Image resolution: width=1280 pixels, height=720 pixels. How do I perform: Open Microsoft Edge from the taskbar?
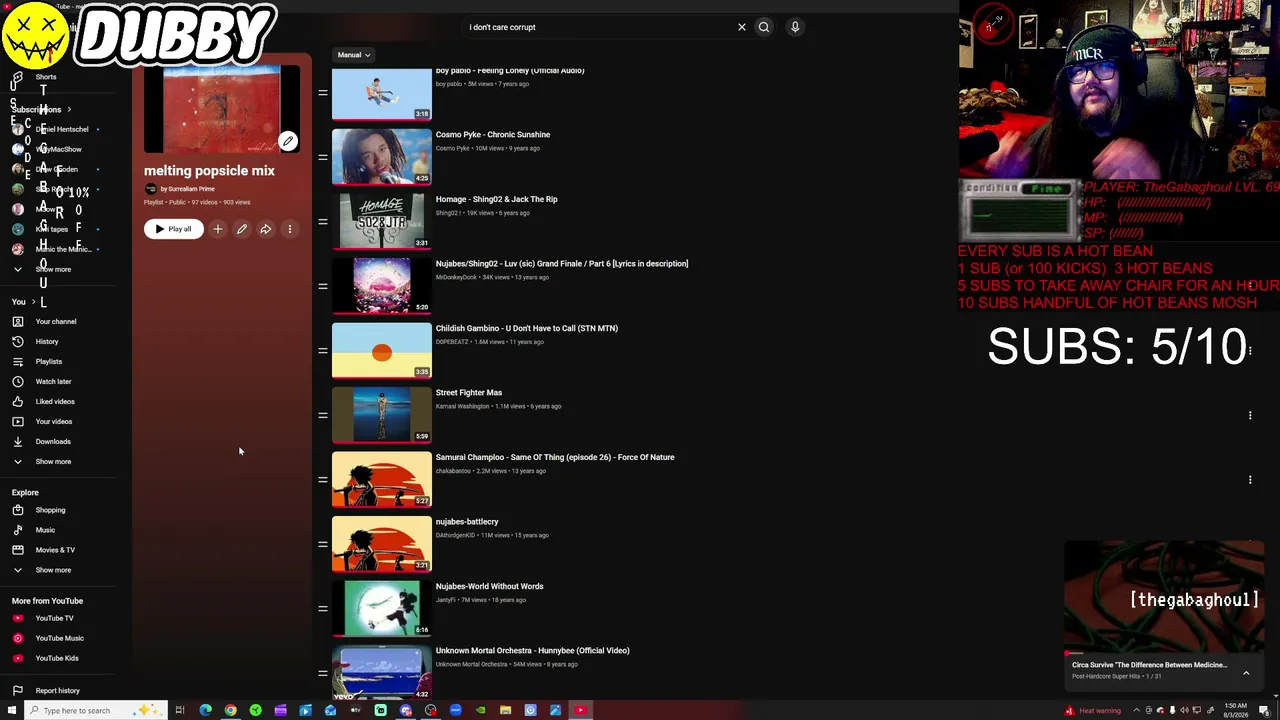point(205,710)
